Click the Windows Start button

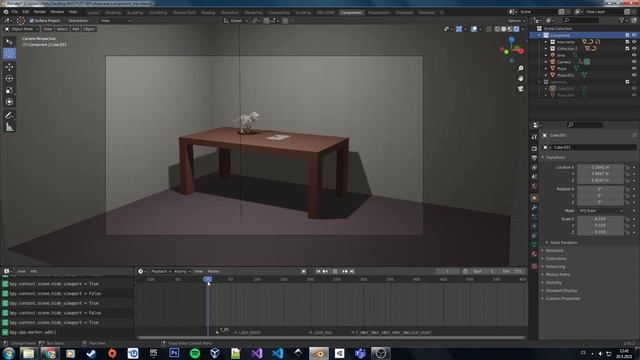tap(9, 353)
